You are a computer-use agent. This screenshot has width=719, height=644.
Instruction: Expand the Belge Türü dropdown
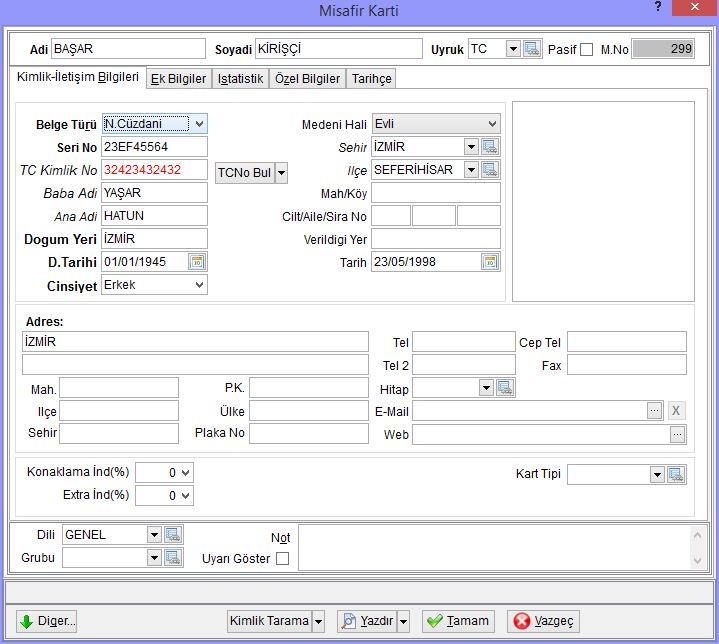[199, 124]
